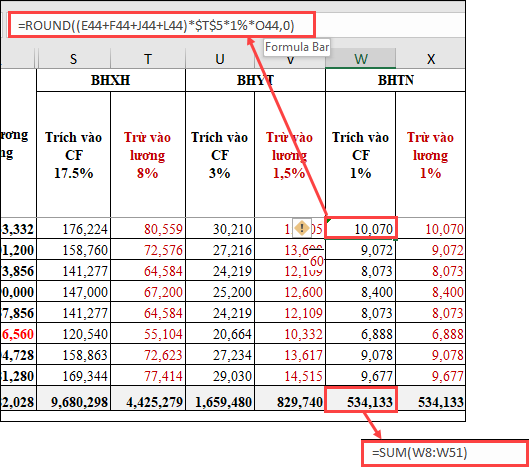Select red cell showing 80,559
The height and width of the screenshot is (467, 529).
click(148, 228)
